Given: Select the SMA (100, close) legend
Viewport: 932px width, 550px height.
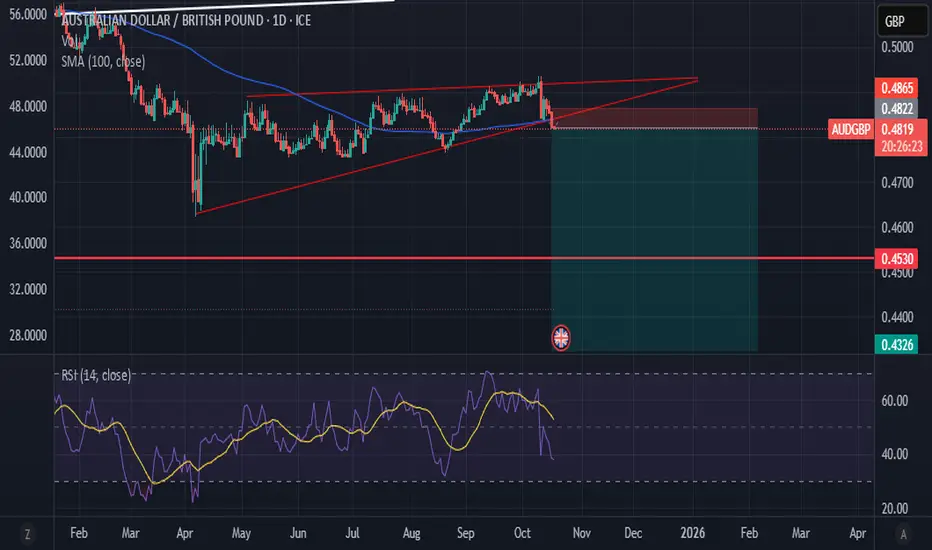Looking at the screenshot, I should pyautogui.click(x=103, y=61).
